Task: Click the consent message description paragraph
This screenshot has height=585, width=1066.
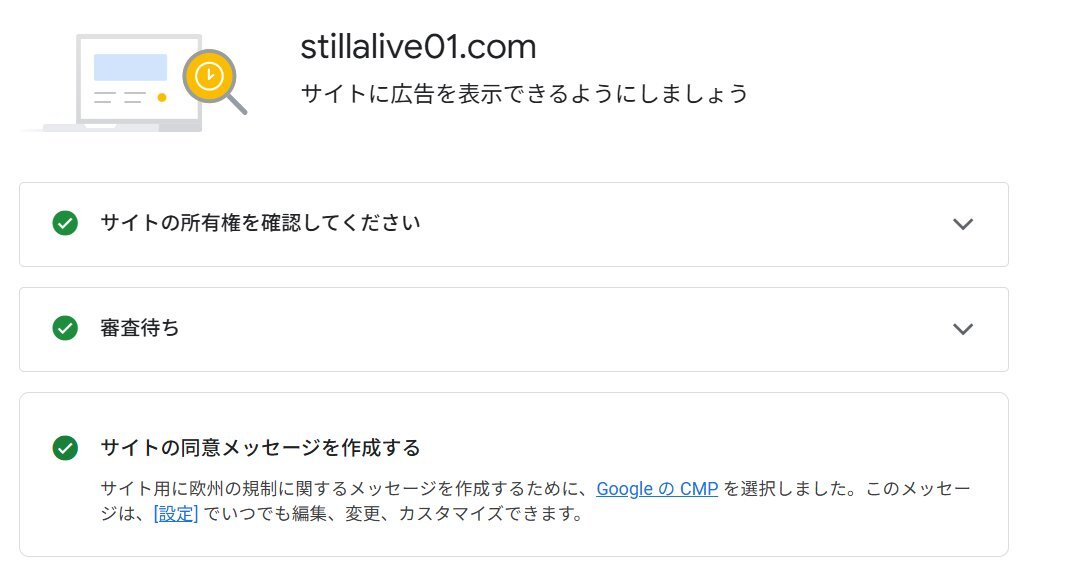Action: [x=536, y=501]
